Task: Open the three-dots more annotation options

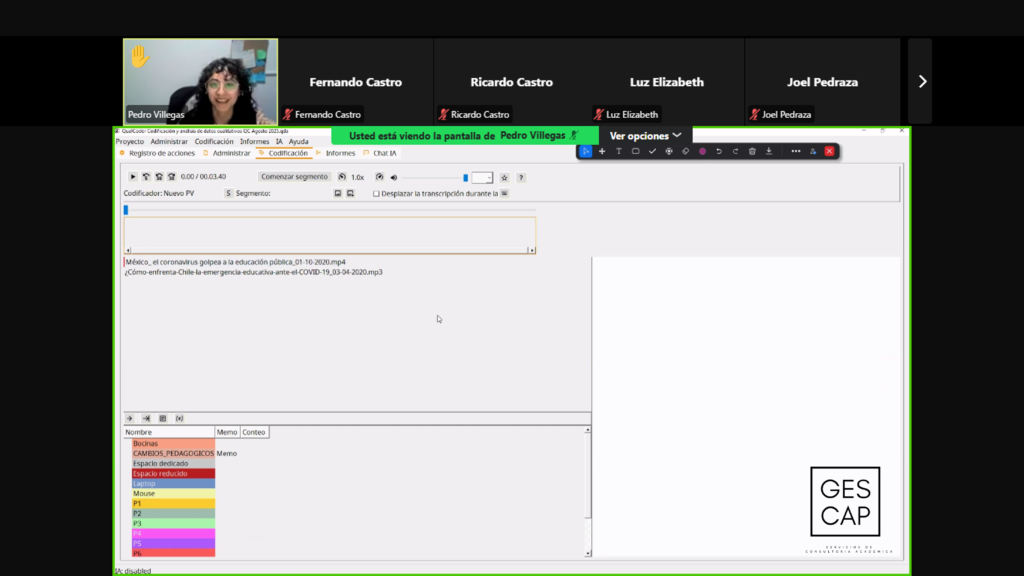Action: pyautogui.click(x=796, y=151)
